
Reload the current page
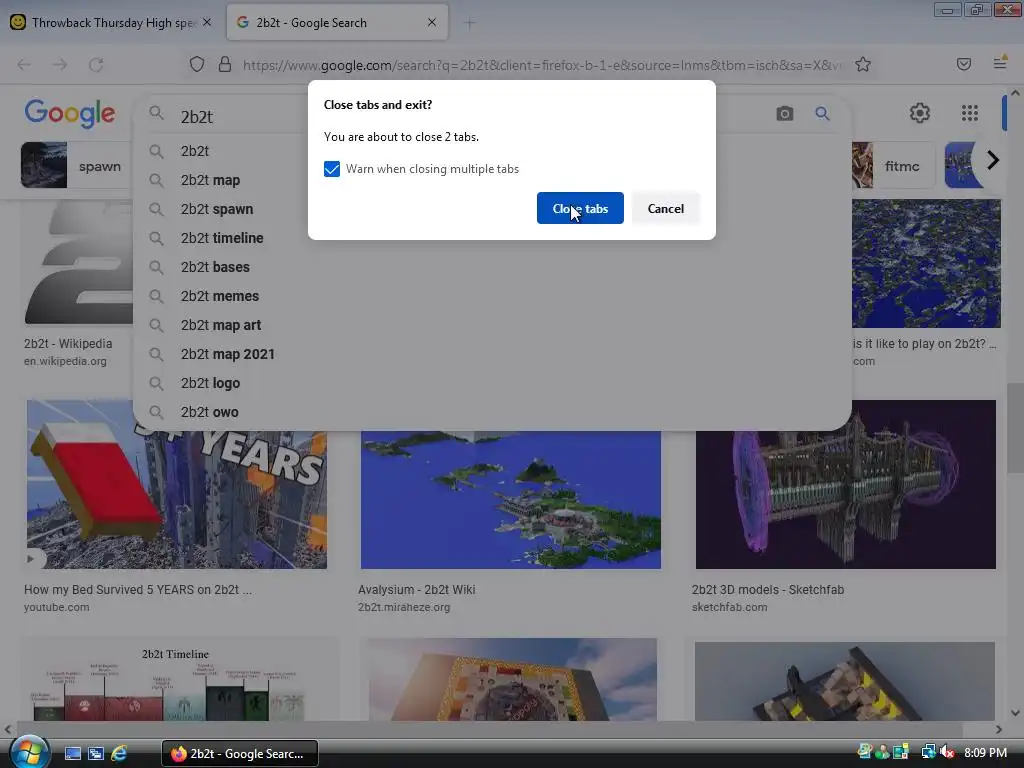(x=96, y=65)
